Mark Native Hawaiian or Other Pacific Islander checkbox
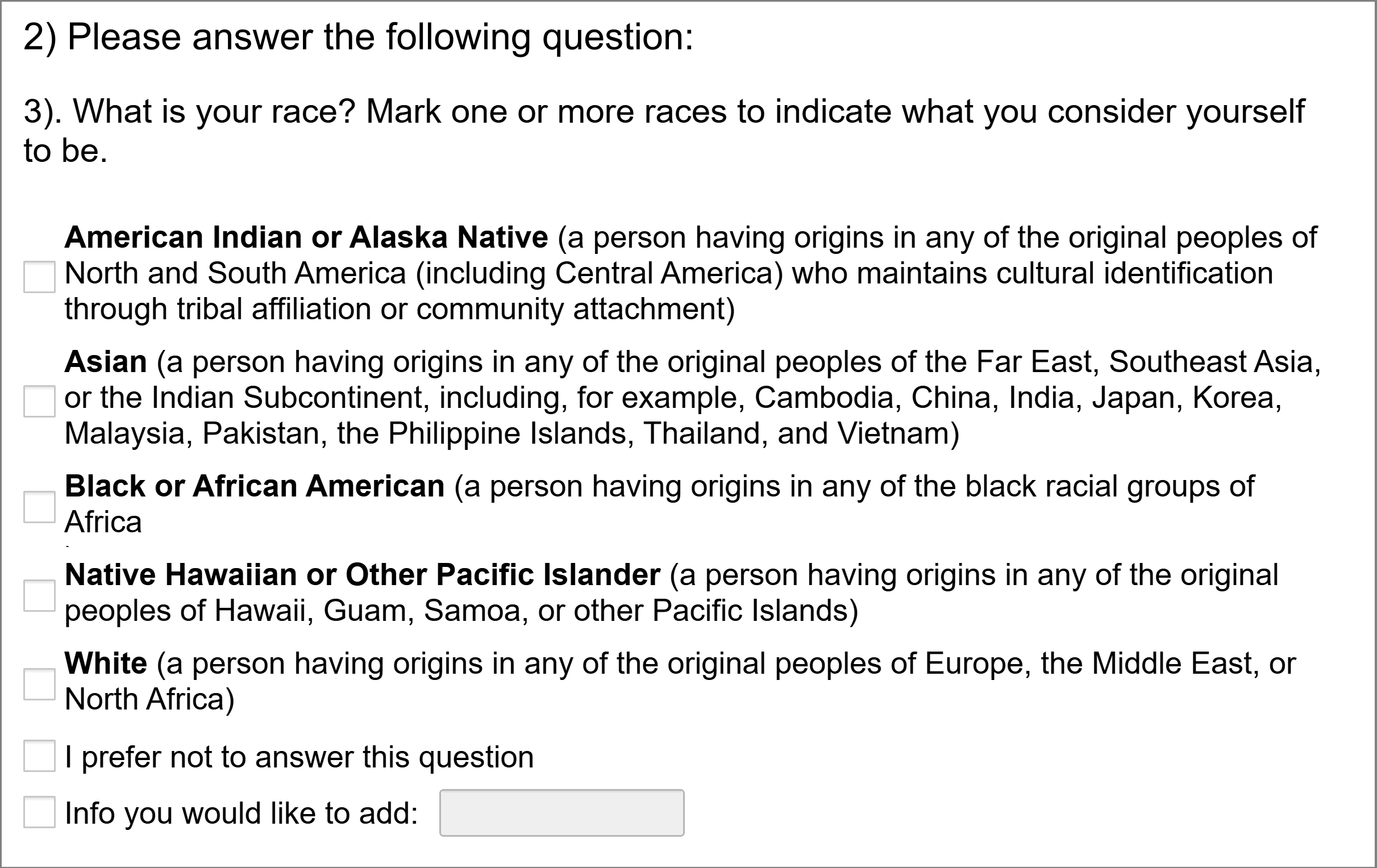 click(x=39, y=595)
